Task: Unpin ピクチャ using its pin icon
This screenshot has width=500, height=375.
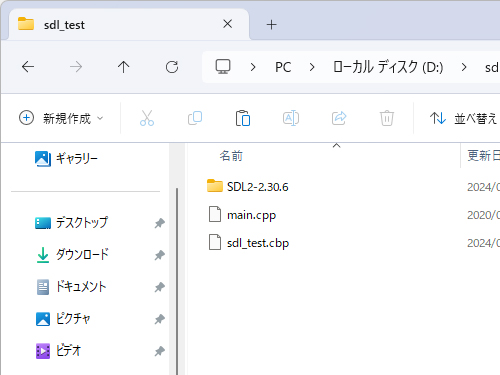Action: (x=160, y=319)
